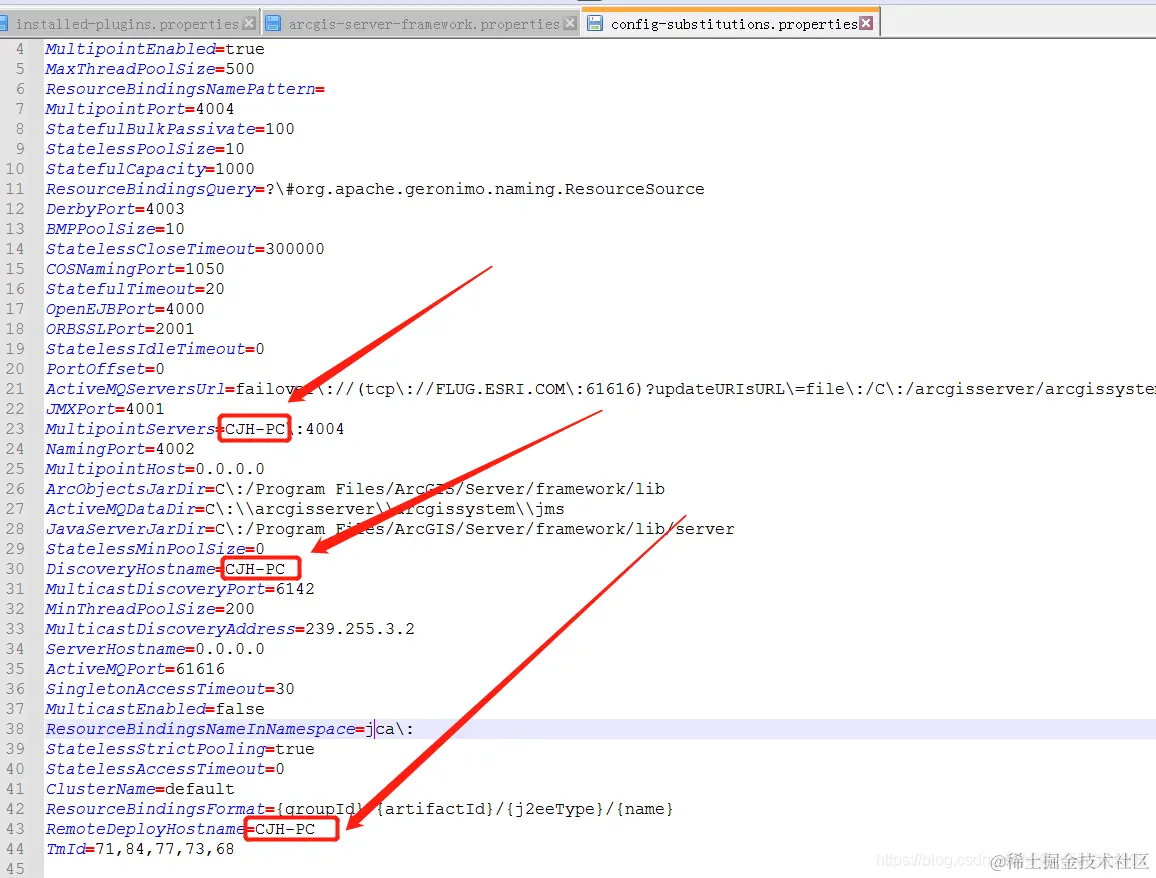Close the installed-plugins.properties tab
The image size is (1156, 878).
(249, 24)
